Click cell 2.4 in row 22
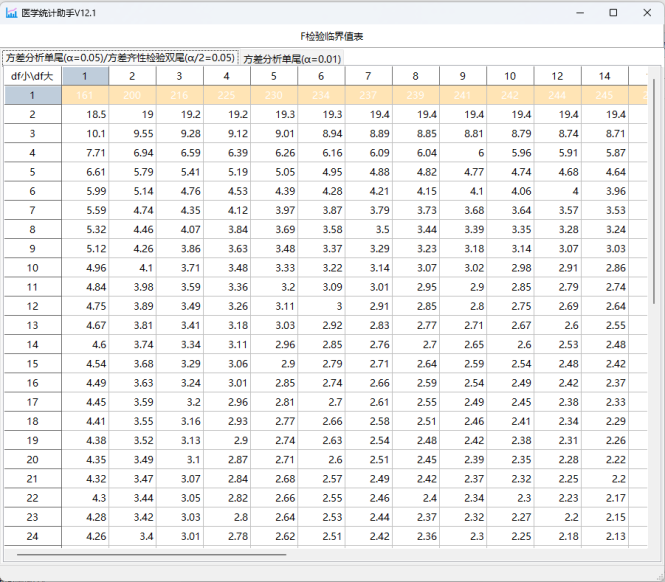Viewport: 665px width, 582px height. 416,498
